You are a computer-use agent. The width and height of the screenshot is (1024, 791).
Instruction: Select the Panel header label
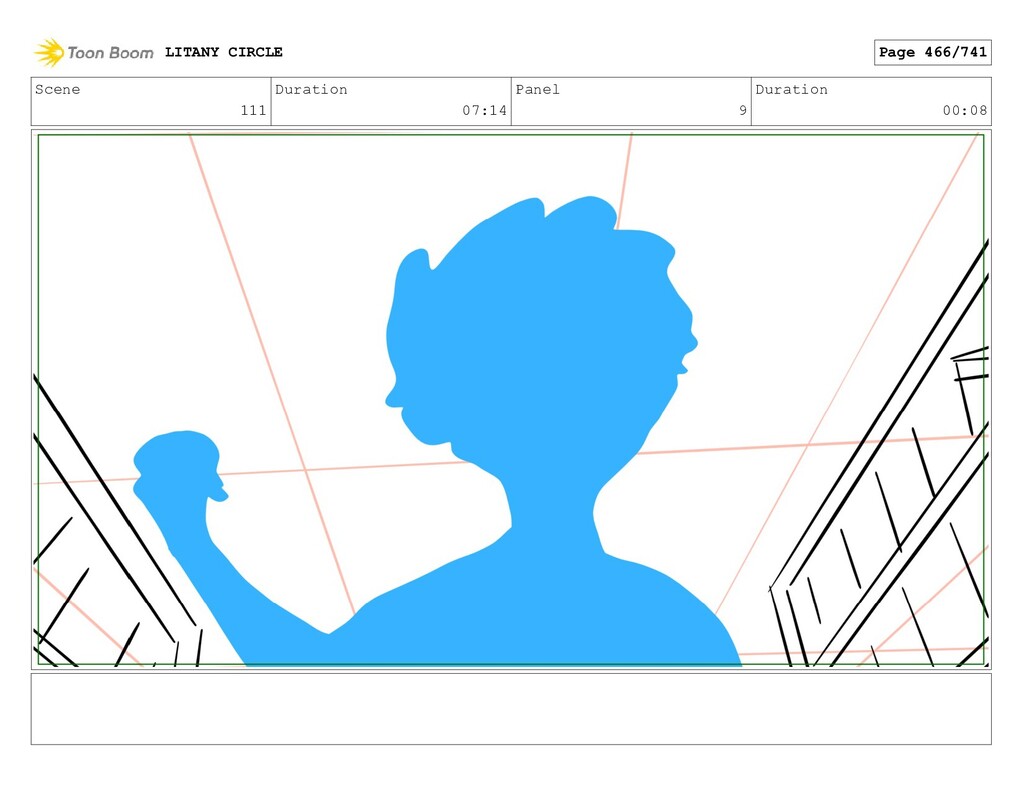[537, 89]
